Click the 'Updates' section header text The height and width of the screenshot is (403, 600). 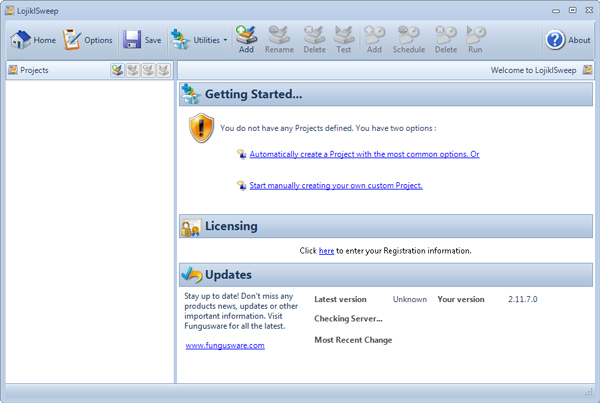228,274
